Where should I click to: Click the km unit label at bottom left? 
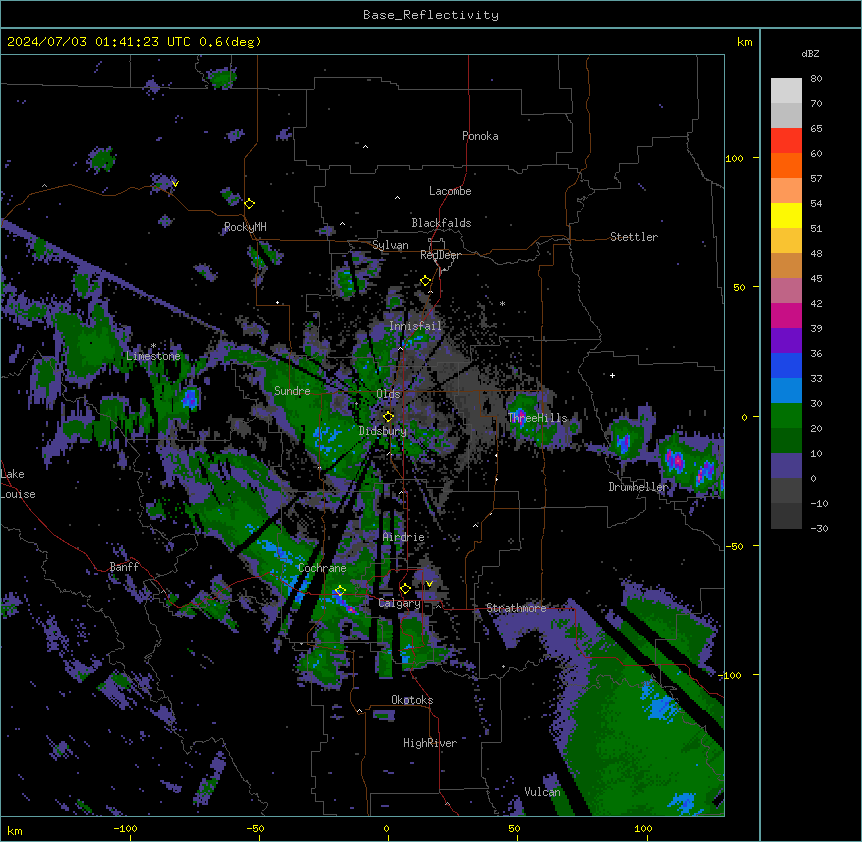15,831
